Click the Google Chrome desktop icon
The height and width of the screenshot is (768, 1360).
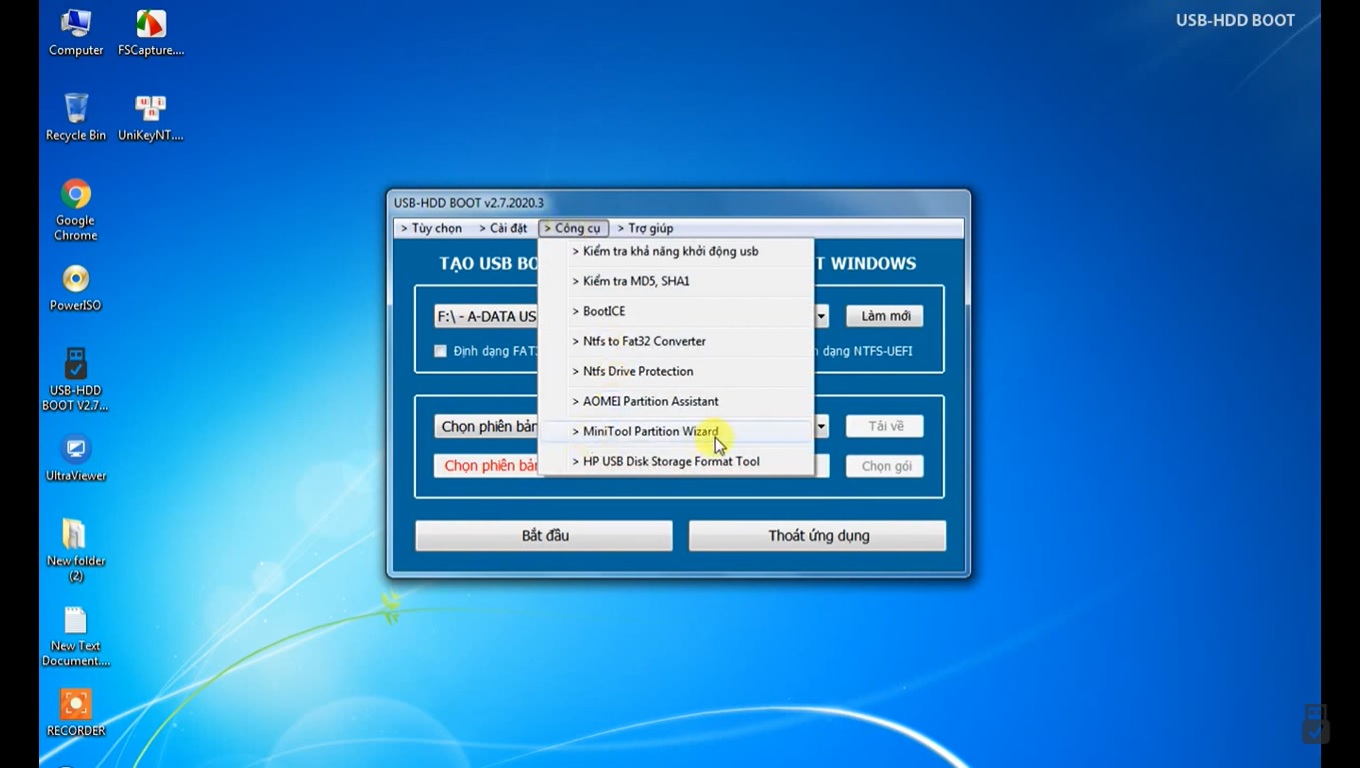76,210
